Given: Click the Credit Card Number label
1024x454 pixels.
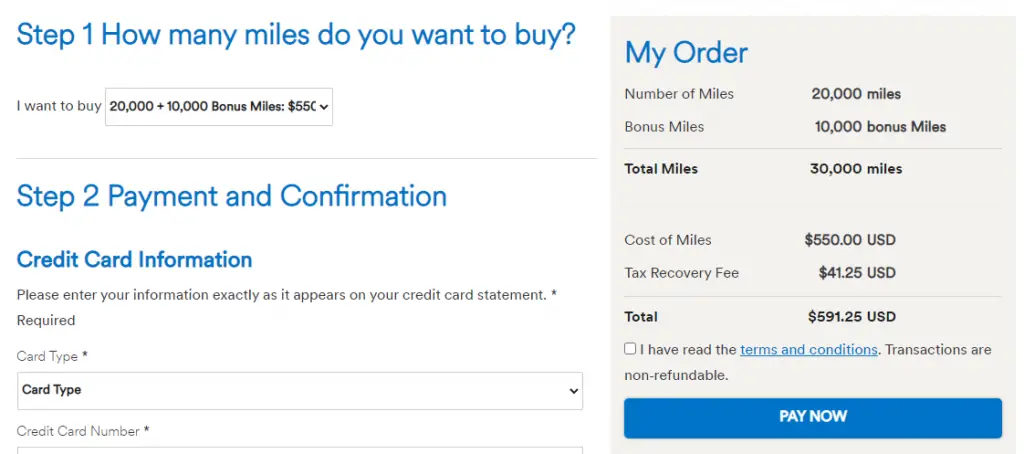Looking at the screenshot, I should coord(83,431).
